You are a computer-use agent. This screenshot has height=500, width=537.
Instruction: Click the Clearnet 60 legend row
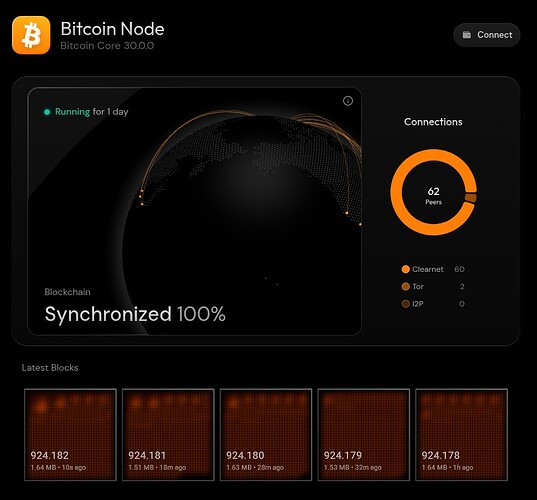tap(433, 269)
